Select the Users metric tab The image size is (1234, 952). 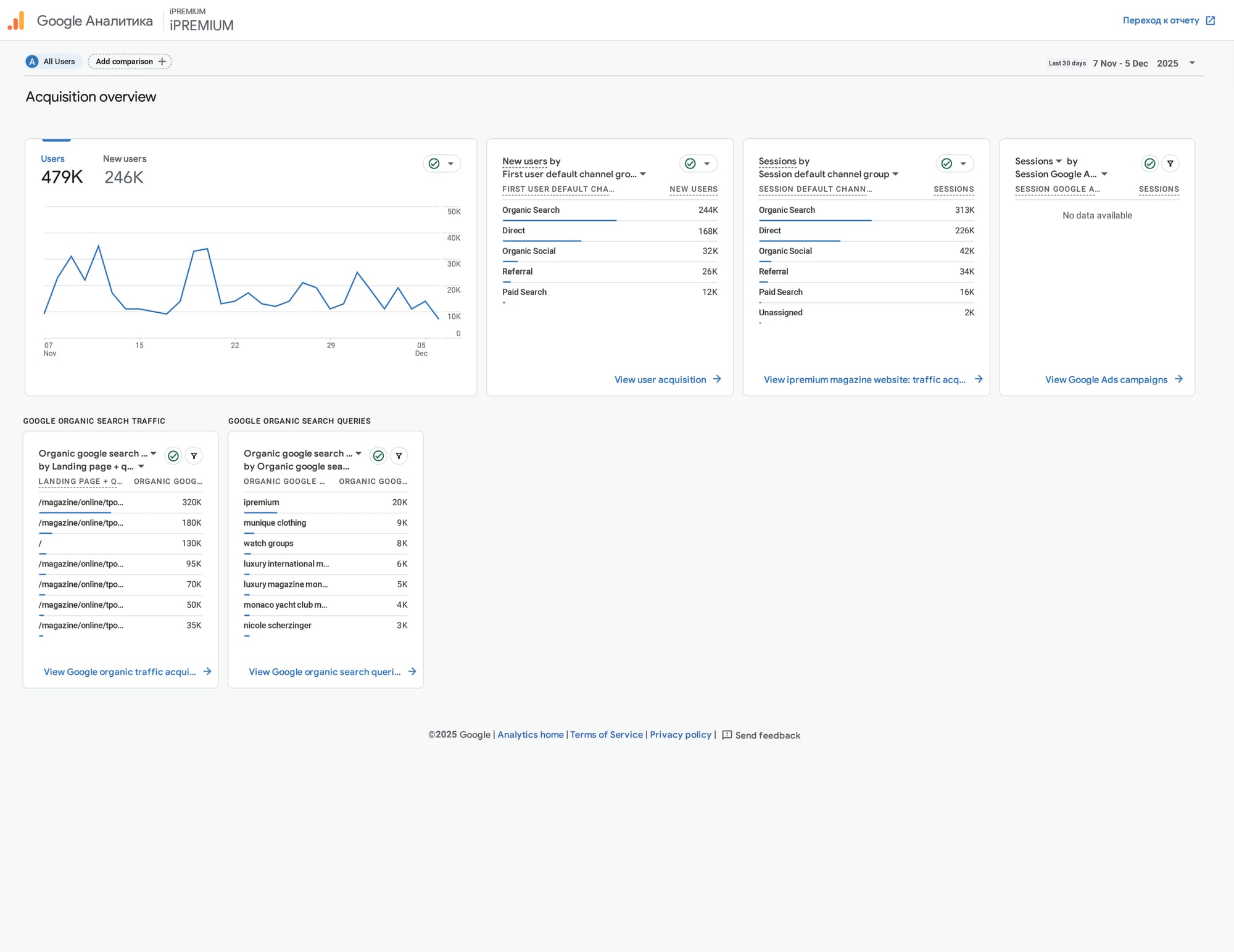(x=61, y=169)
